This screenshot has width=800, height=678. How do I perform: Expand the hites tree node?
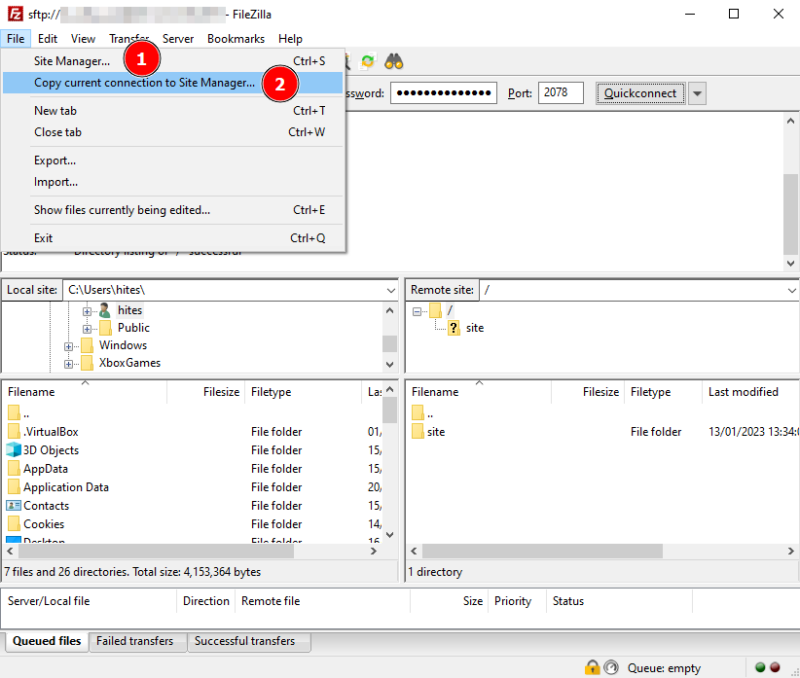87,311
